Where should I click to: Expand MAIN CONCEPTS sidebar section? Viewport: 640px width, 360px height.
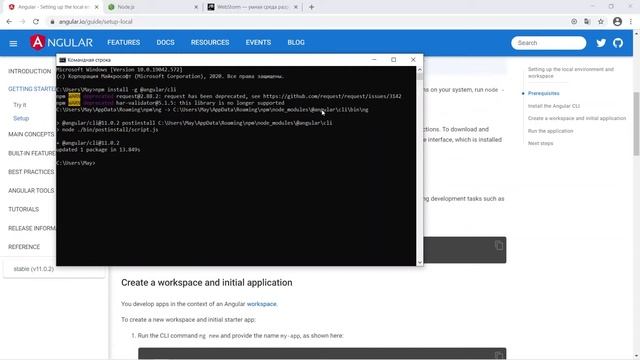pos(31,134)
